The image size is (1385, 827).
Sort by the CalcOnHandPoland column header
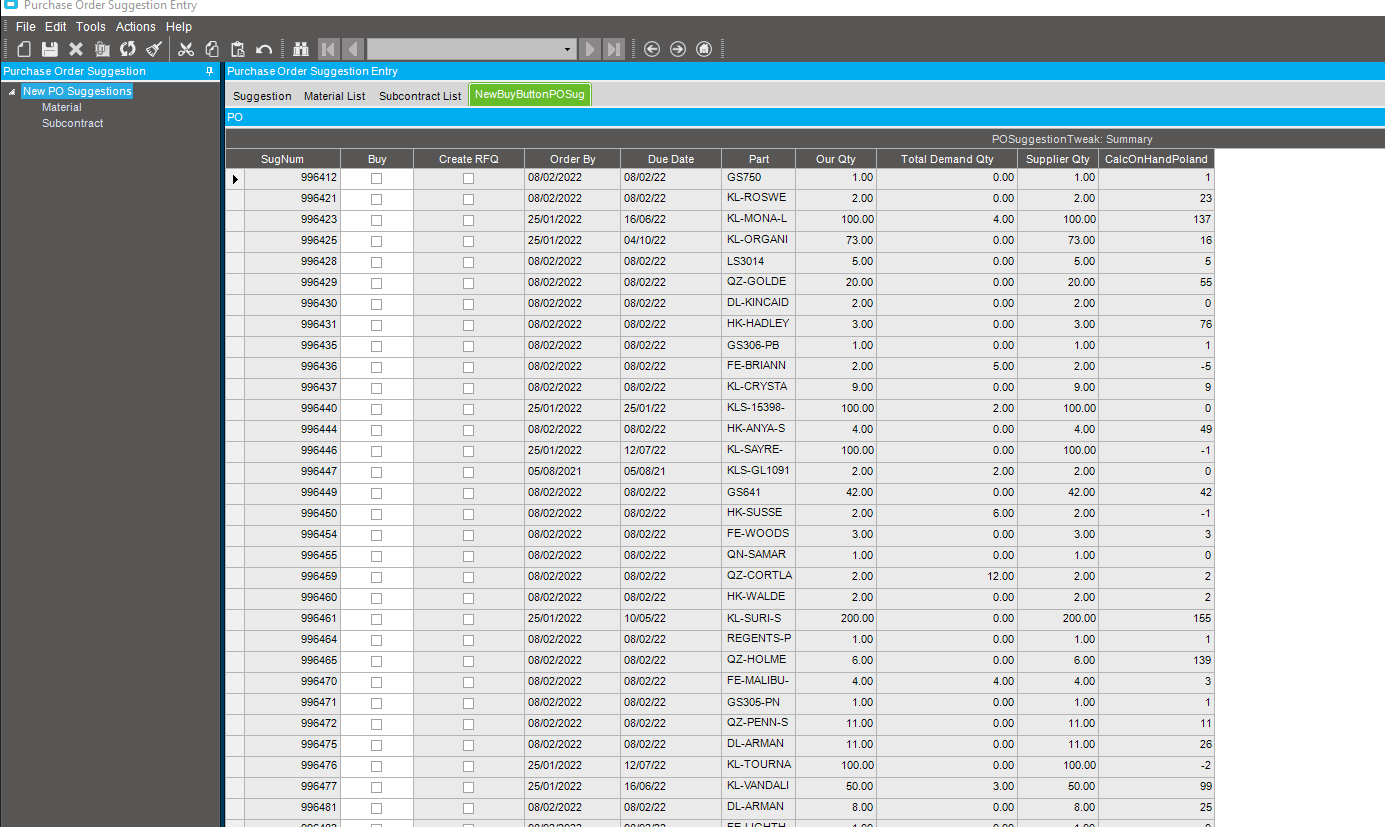pos(1156,159)
